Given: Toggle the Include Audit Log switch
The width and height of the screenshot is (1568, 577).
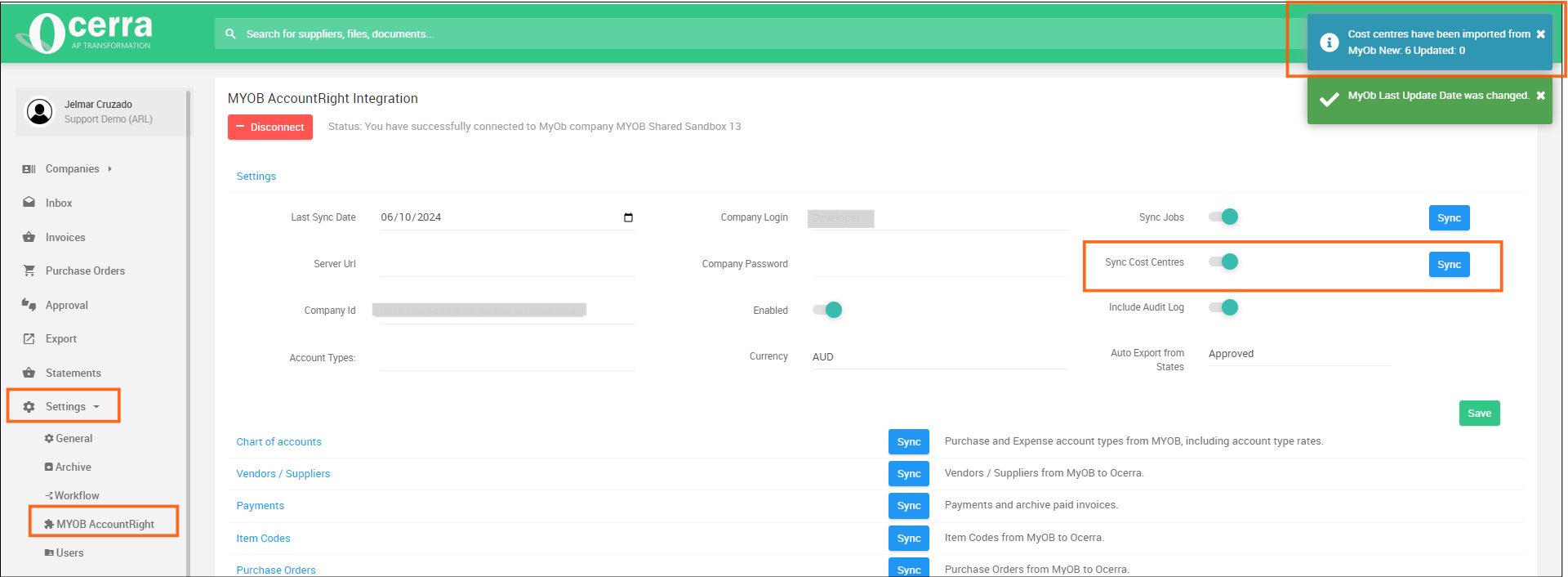Looking at the screenshot, I should [1223, 307].
